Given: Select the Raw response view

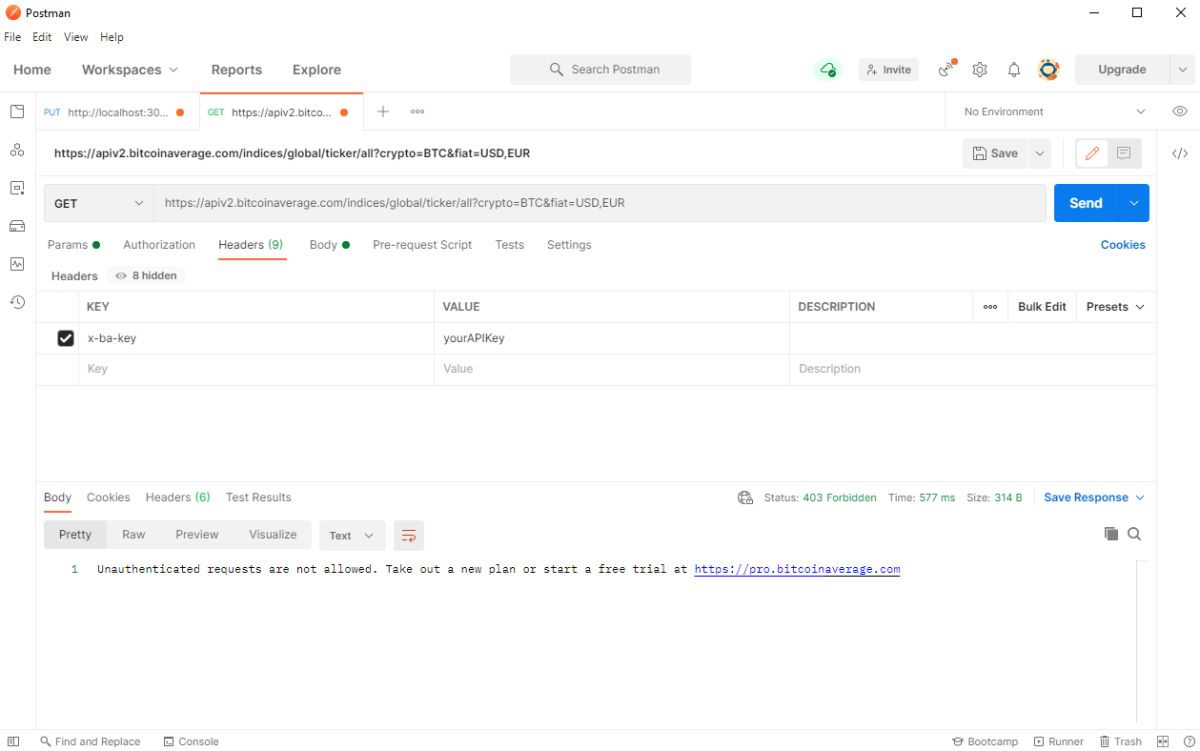Looking at the screenshot, I should coord(134,535).
